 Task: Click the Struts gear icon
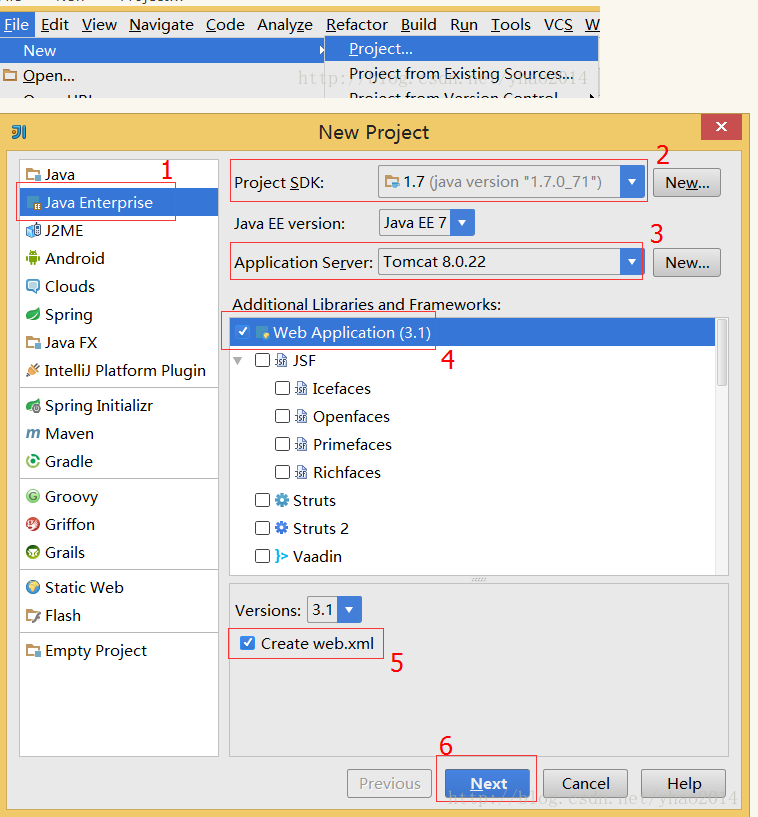coord(281,500)
